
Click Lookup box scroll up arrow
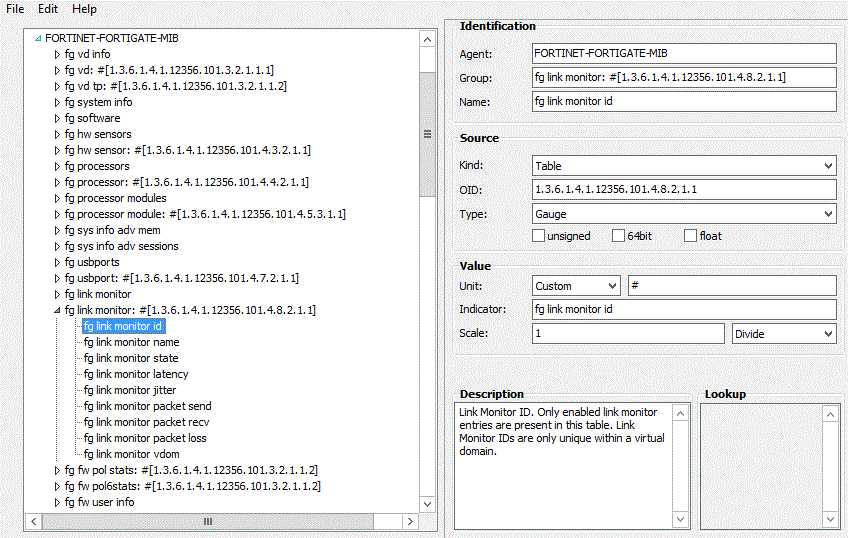[x=830, y=415]
